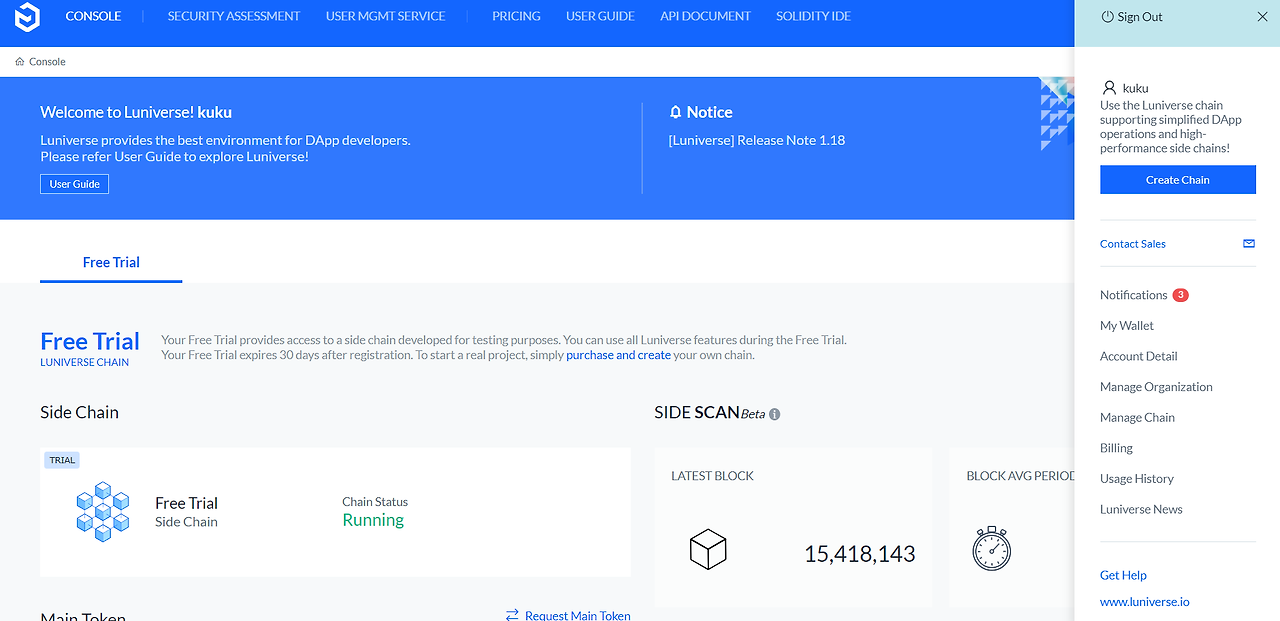Follow the purchase and create link
Image resolution: width=1280 pixels, height=621 pixels.
618,355
